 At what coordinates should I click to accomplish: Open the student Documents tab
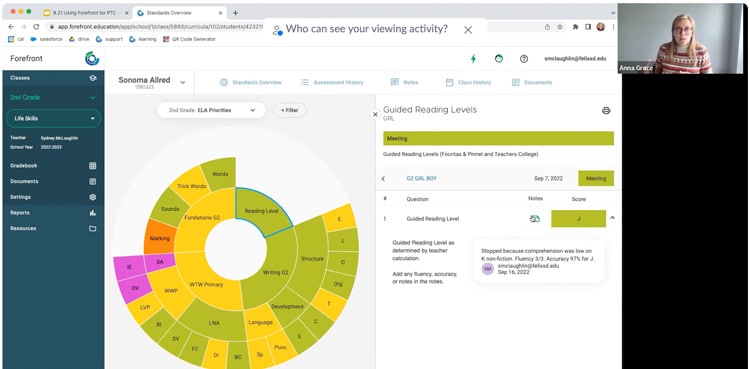pos(532,82)
